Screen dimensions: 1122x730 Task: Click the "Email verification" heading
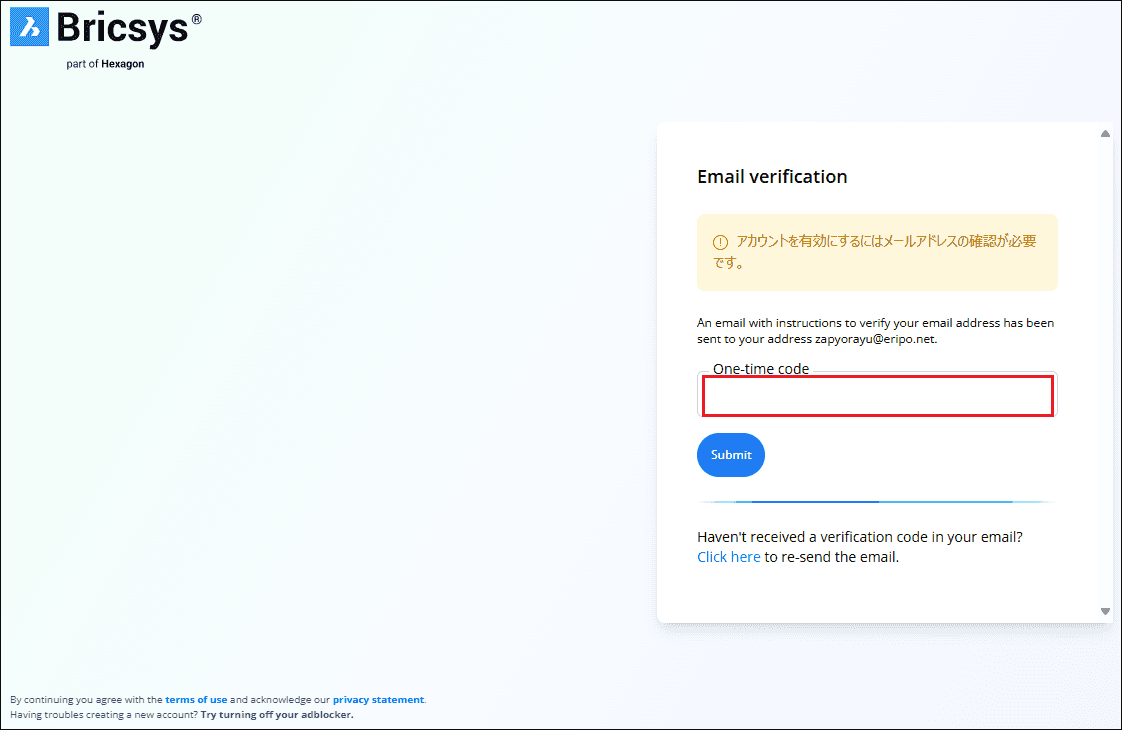[x=772, y=177]
